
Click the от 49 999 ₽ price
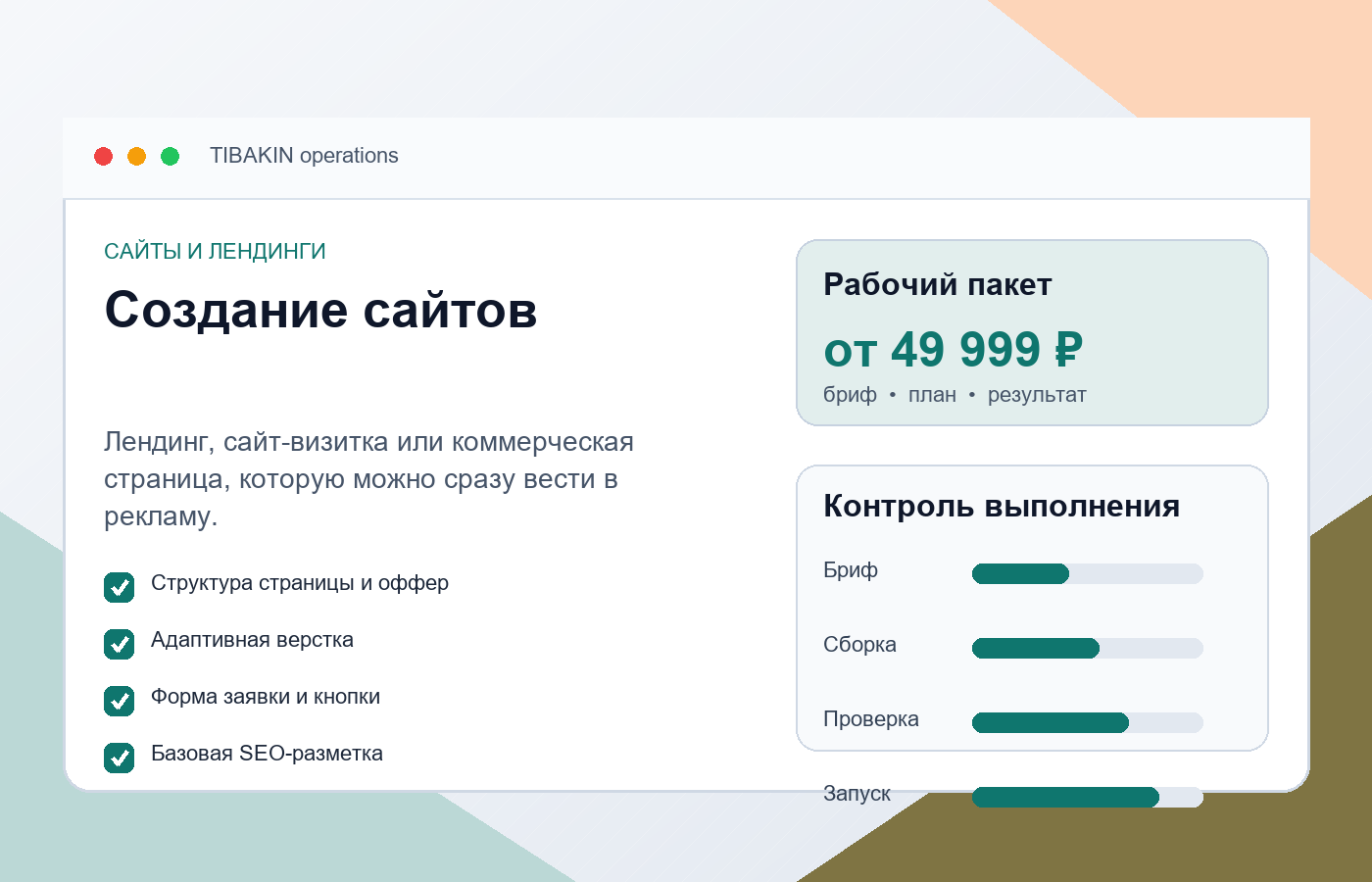point(953,350)
